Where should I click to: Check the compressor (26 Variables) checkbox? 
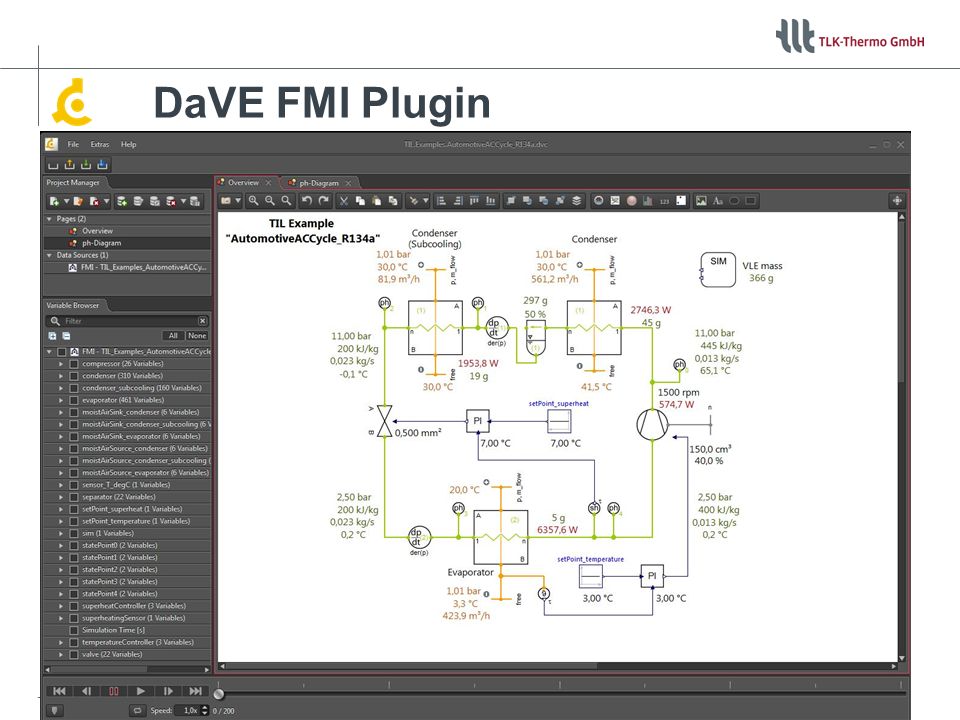[x=73, y=364]
